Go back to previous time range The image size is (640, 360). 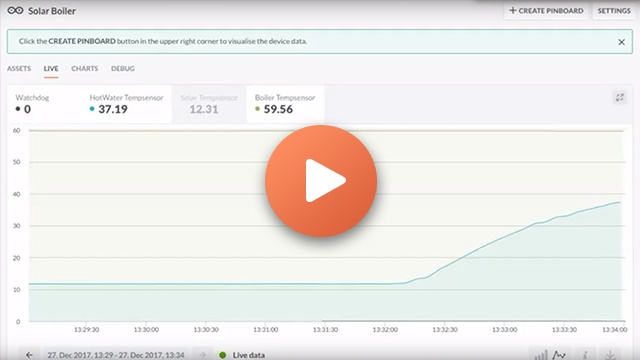coord(29,355)
